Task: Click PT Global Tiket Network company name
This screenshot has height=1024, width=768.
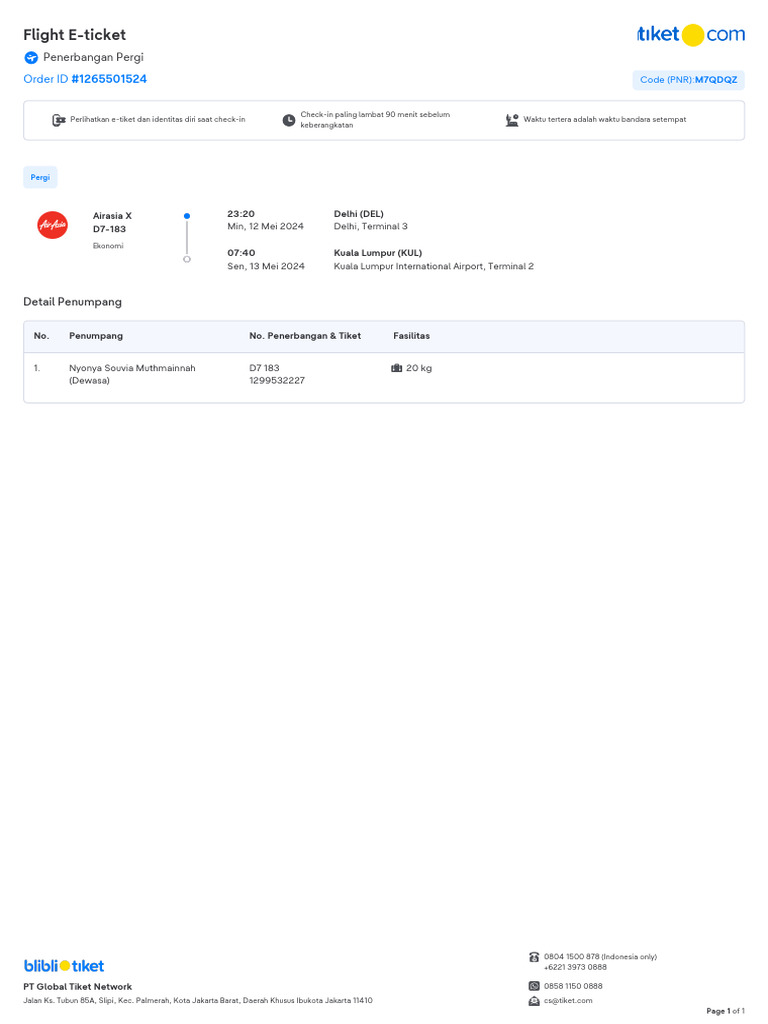Action: pyautogui.click(x=78, y=987)
